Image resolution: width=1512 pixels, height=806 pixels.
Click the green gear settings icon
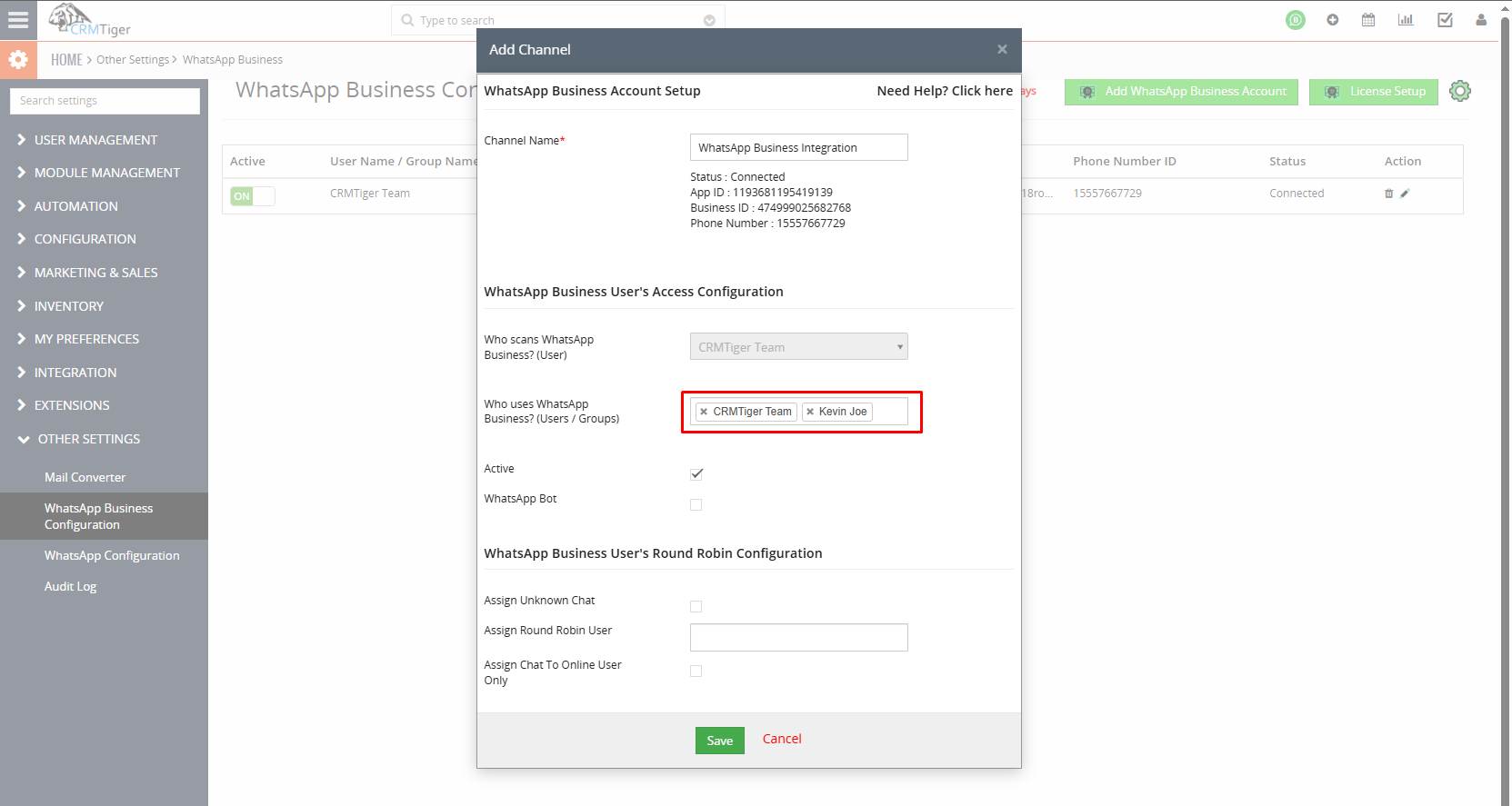point(1460,91)
